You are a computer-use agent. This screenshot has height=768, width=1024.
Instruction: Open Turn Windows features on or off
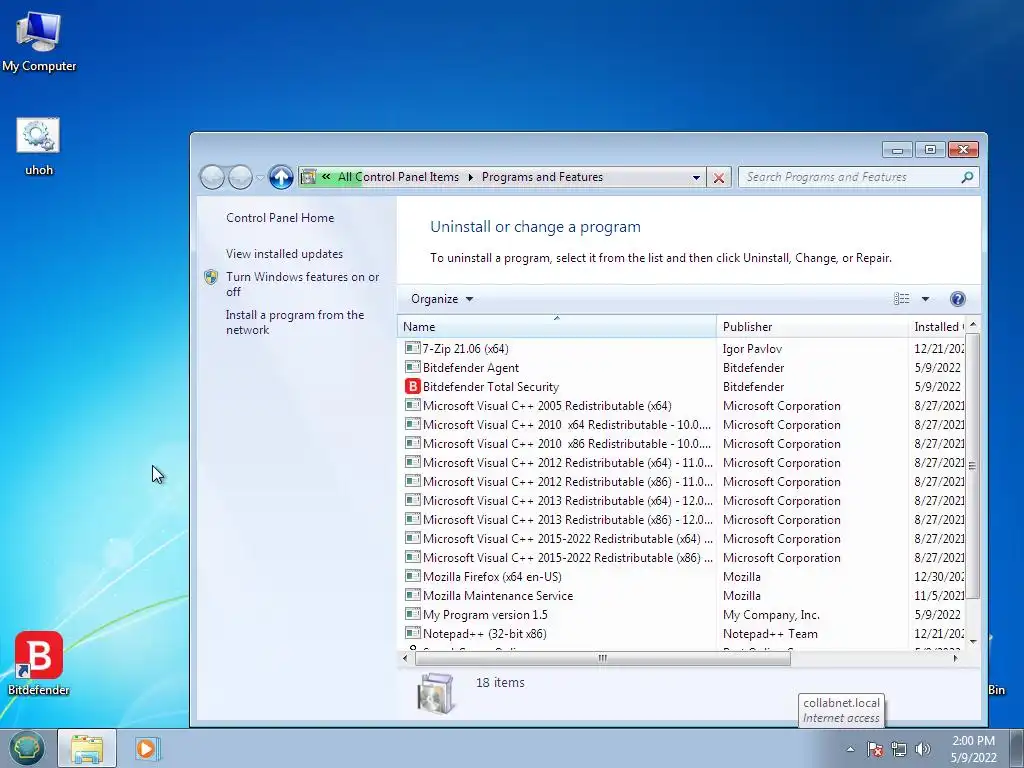302,284
